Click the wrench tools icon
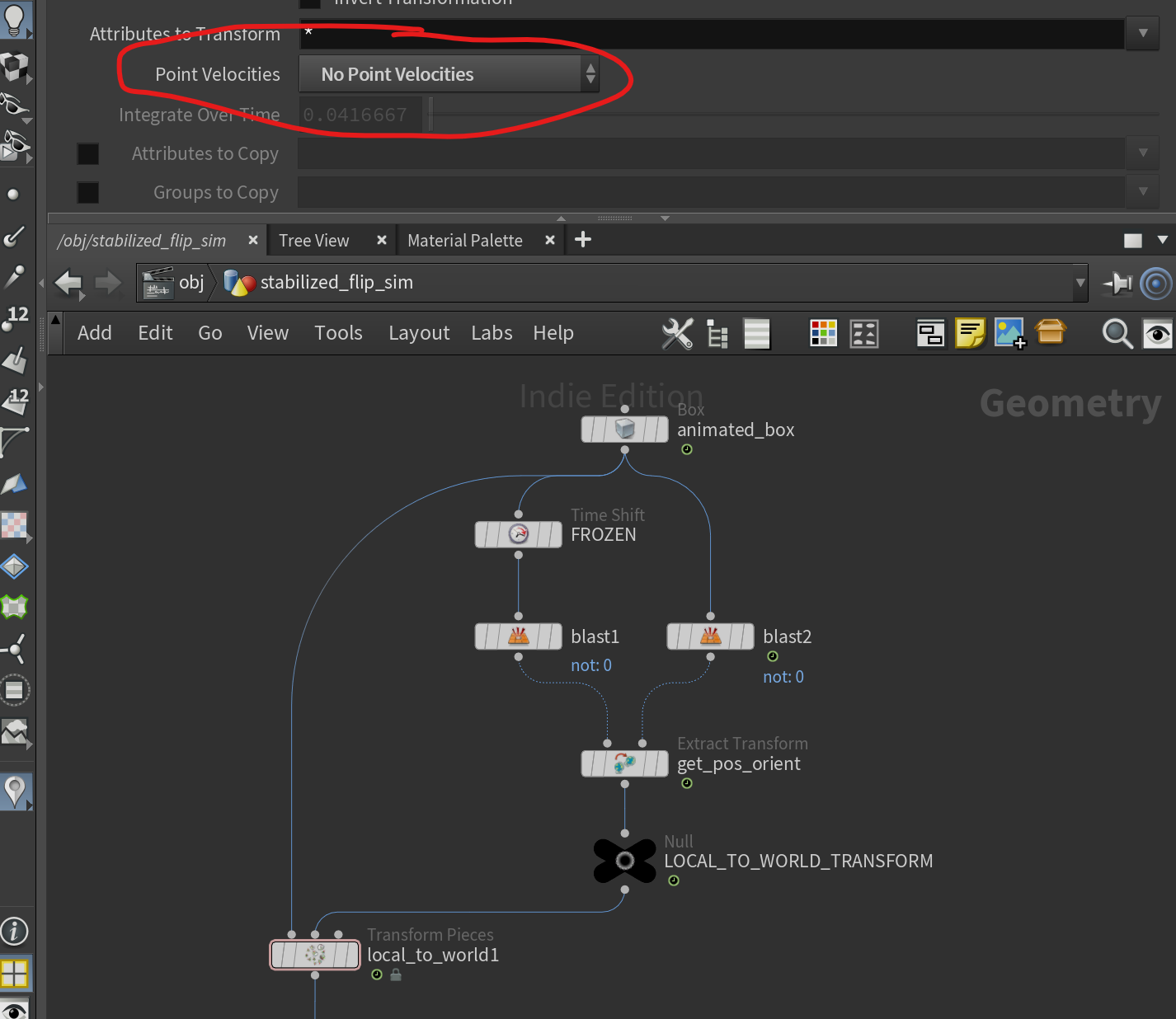The height and width of the screenshot is (1019, 1176). click(x=677, y=333)
